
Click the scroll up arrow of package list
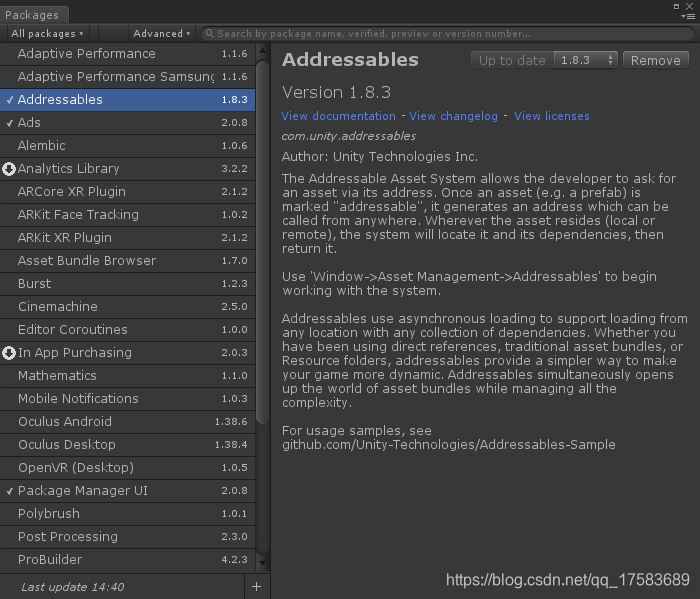pos(262,50)
